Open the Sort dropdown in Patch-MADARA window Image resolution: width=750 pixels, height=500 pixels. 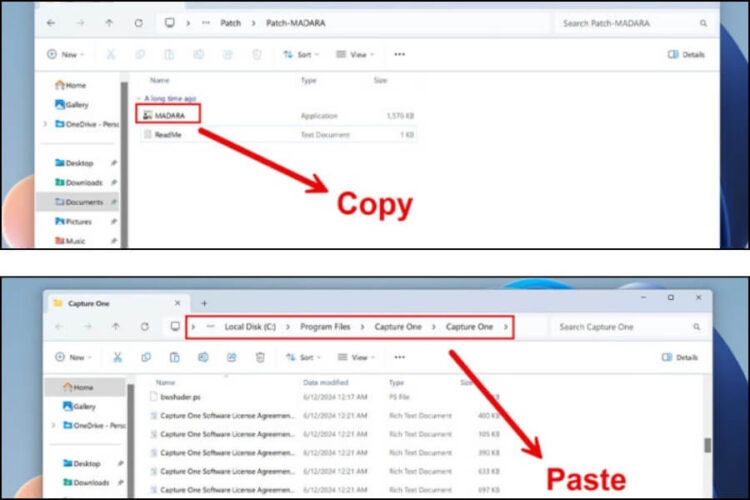point(301,55)
